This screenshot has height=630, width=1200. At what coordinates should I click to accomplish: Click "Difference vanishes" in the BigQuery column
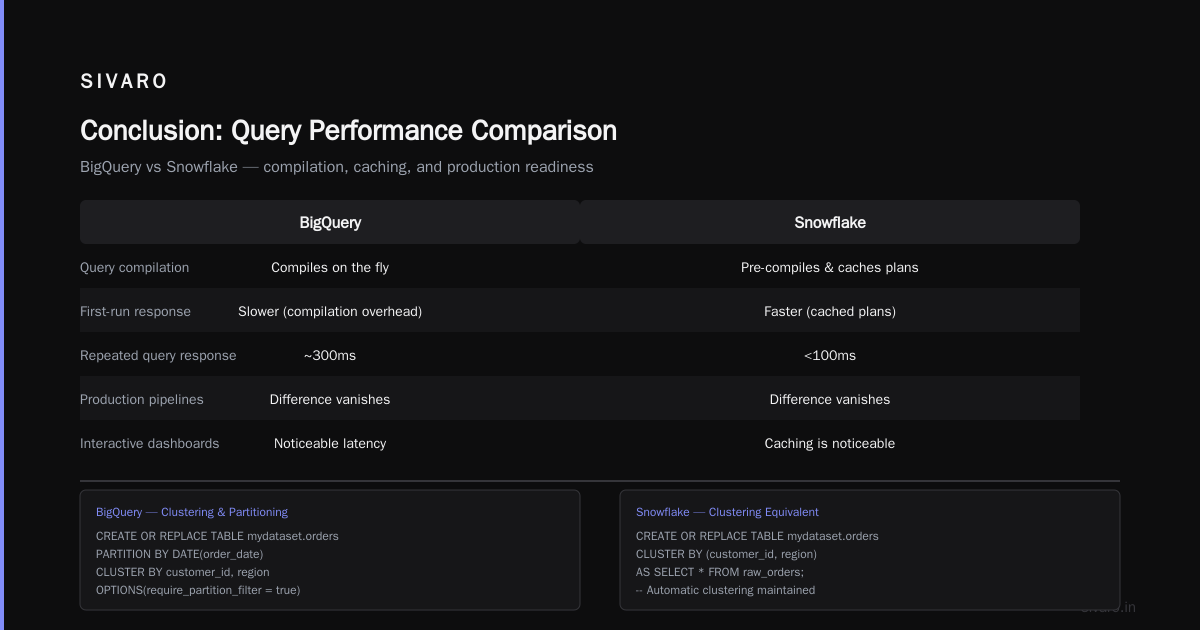click(x=330, y=400)
